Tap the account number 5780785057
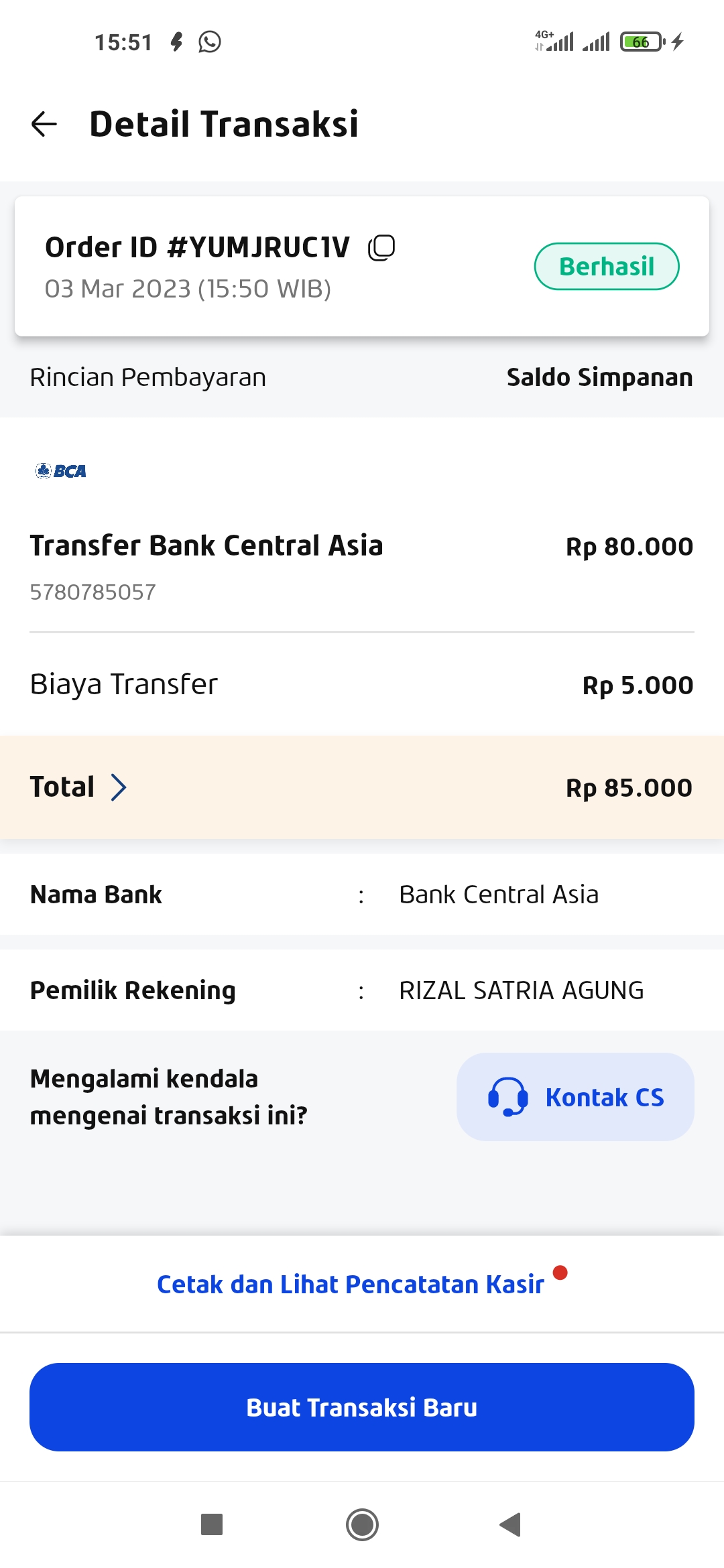 coord(93,592)
